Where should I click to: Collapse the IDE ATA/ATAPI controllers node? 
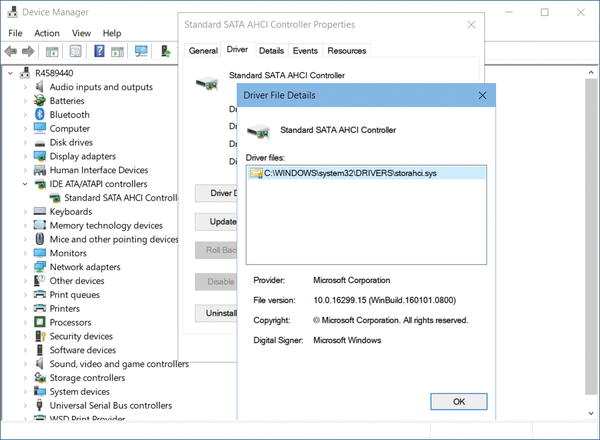coord(25,184)
